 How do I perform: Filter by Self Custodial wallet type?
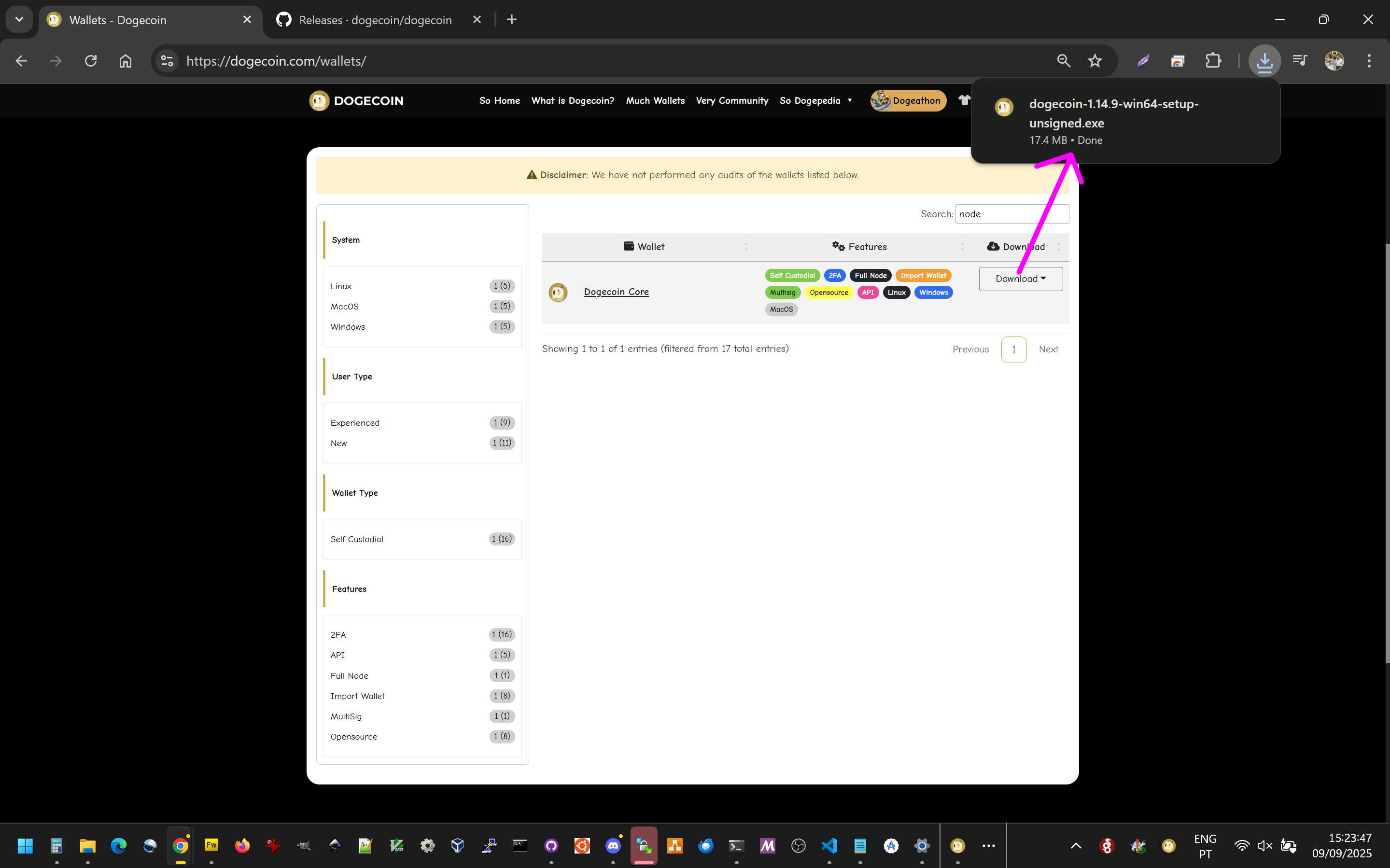(422, 539)
